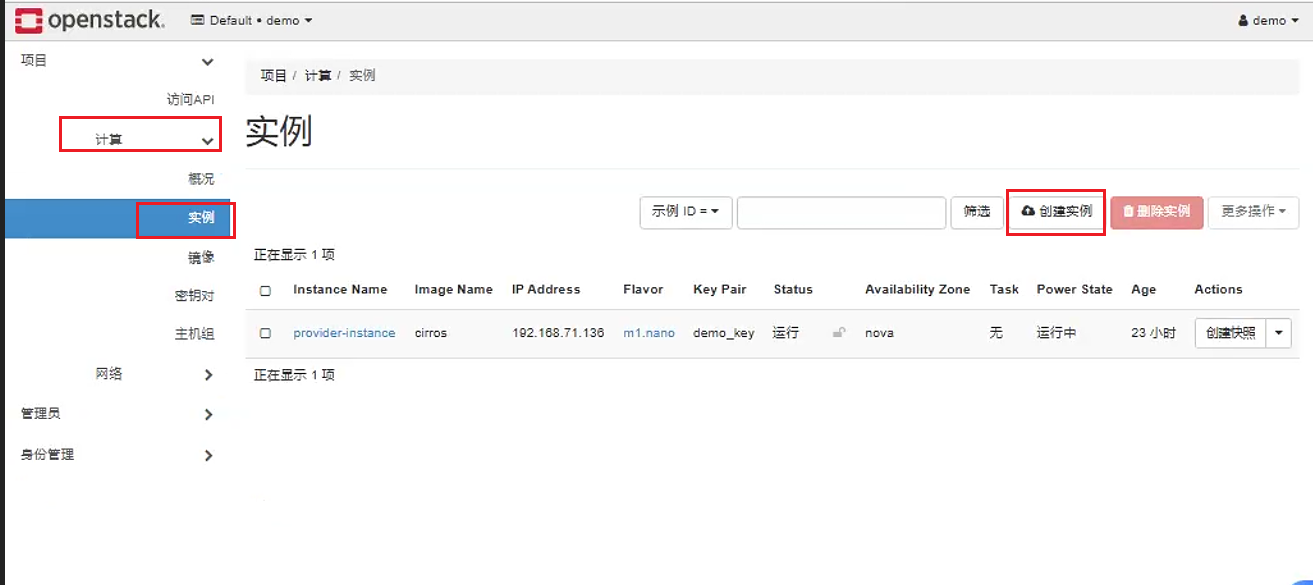Click the Image Name column header

[454, 290]
